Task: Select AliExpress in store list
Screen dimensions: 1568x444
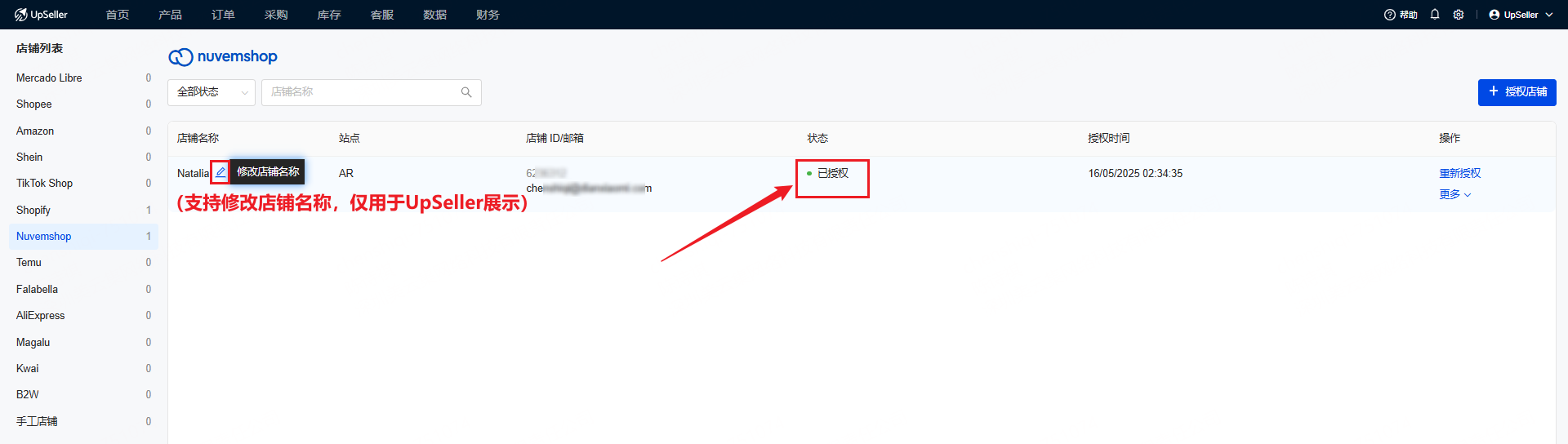Action: [83, 315]
